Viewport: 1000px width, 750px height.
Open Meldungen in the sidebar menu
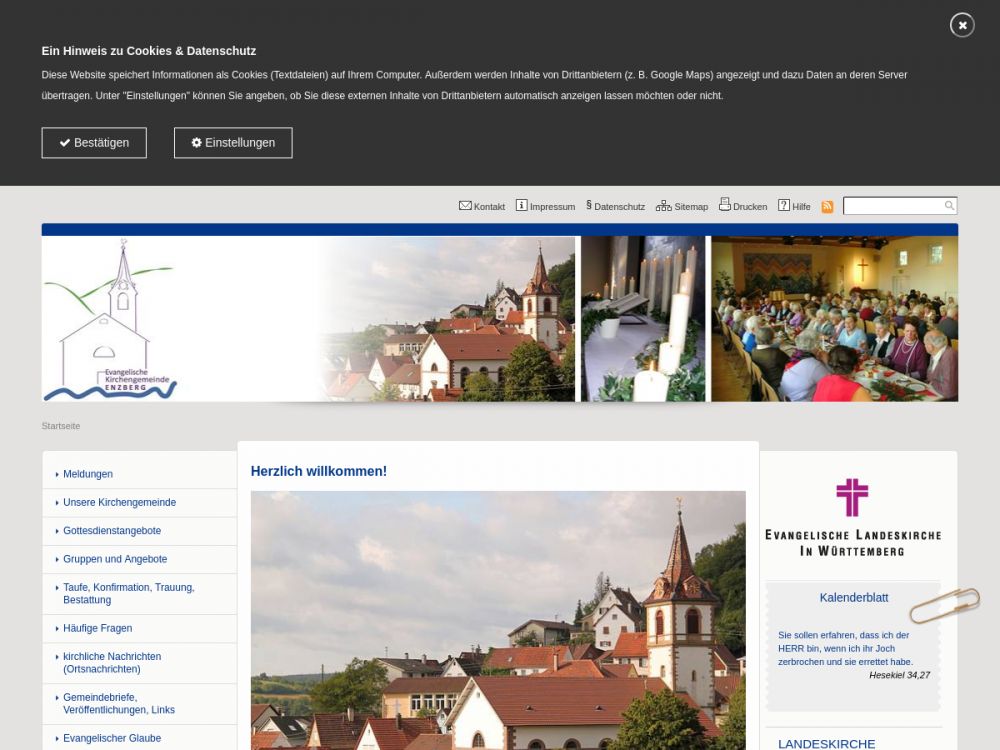point(88,474)
